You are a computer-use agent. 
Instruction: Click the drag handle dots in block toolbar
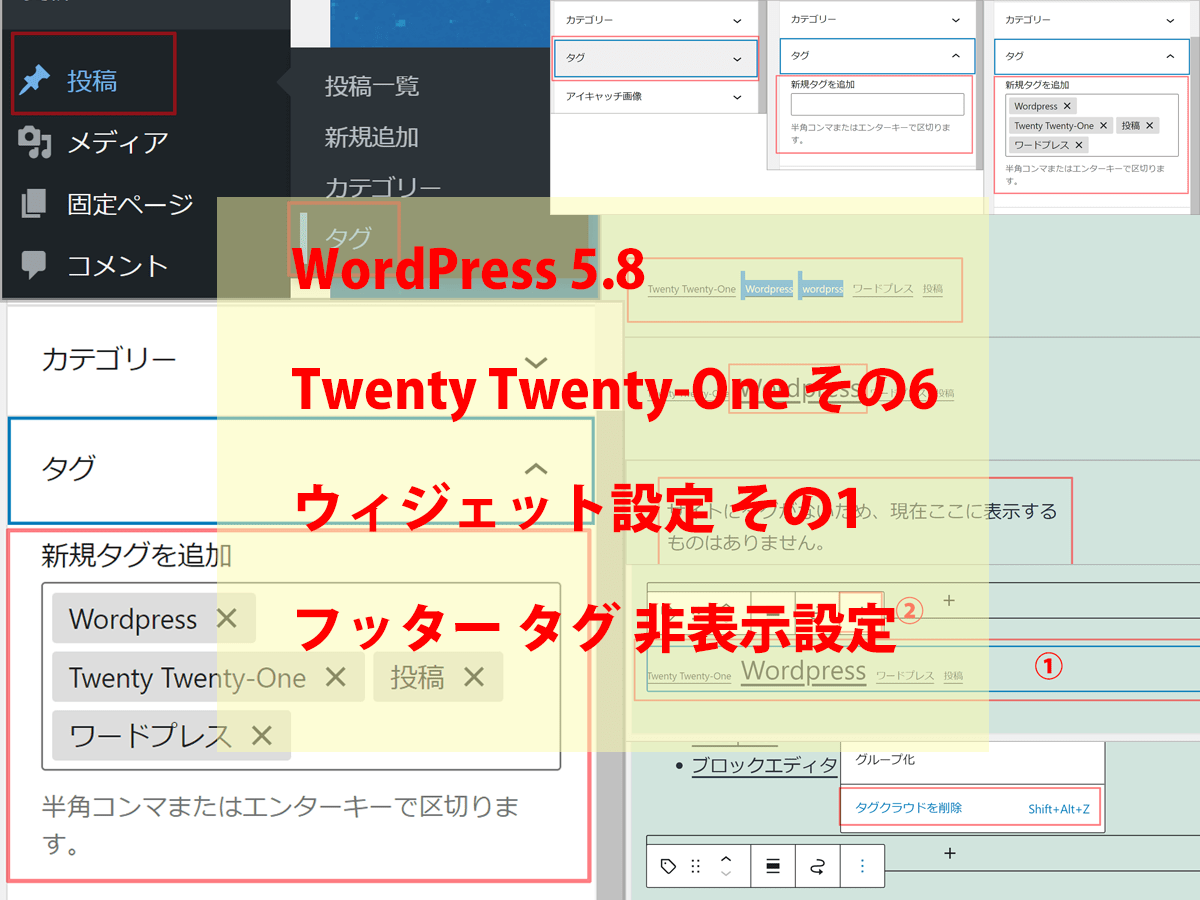tap(696, 866)
